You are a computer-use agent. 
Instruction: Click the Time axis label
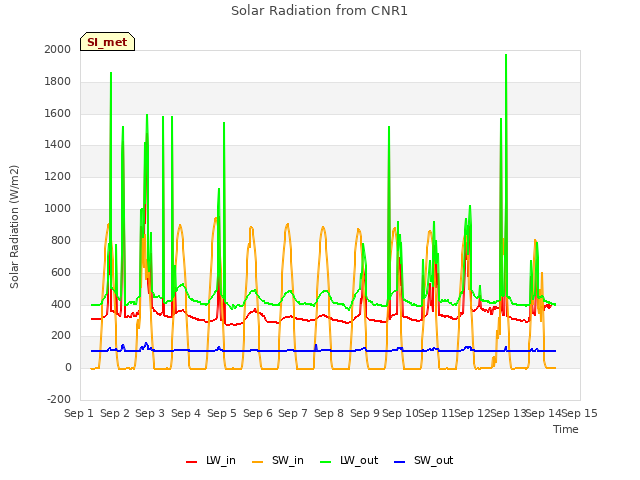(x=566, y=429)
